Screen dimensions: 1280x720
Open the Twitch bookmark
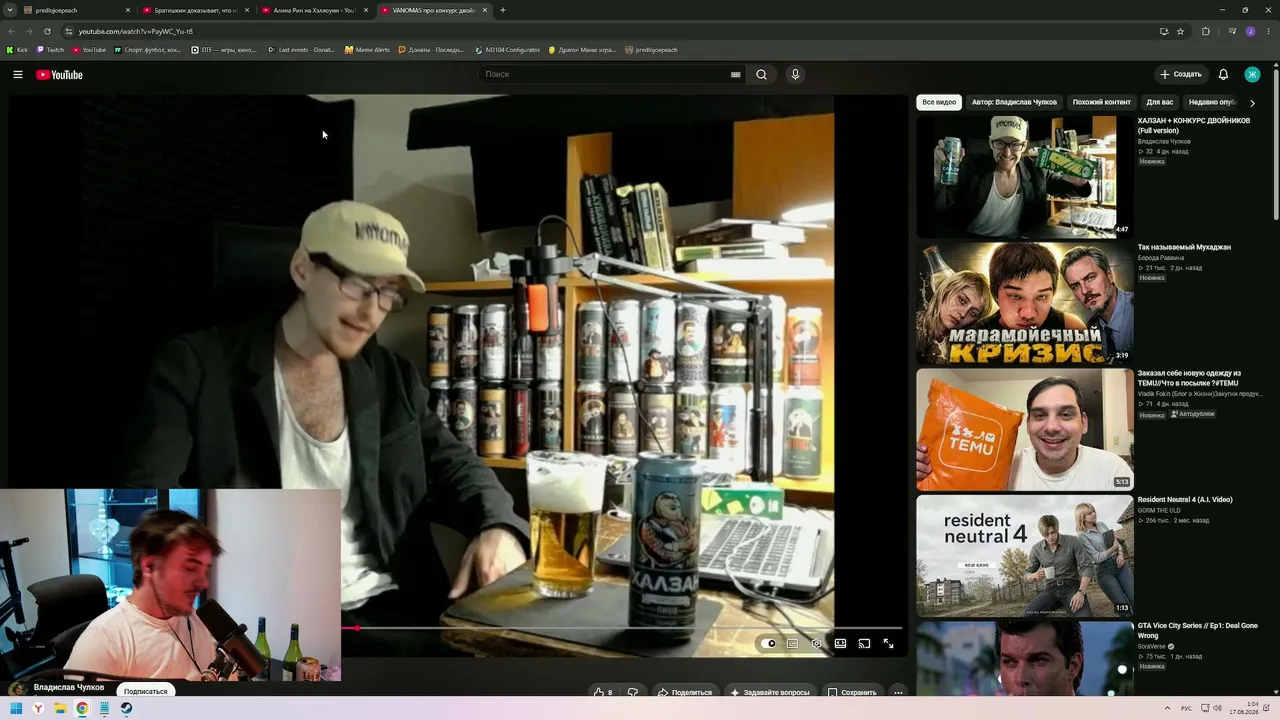50,49
